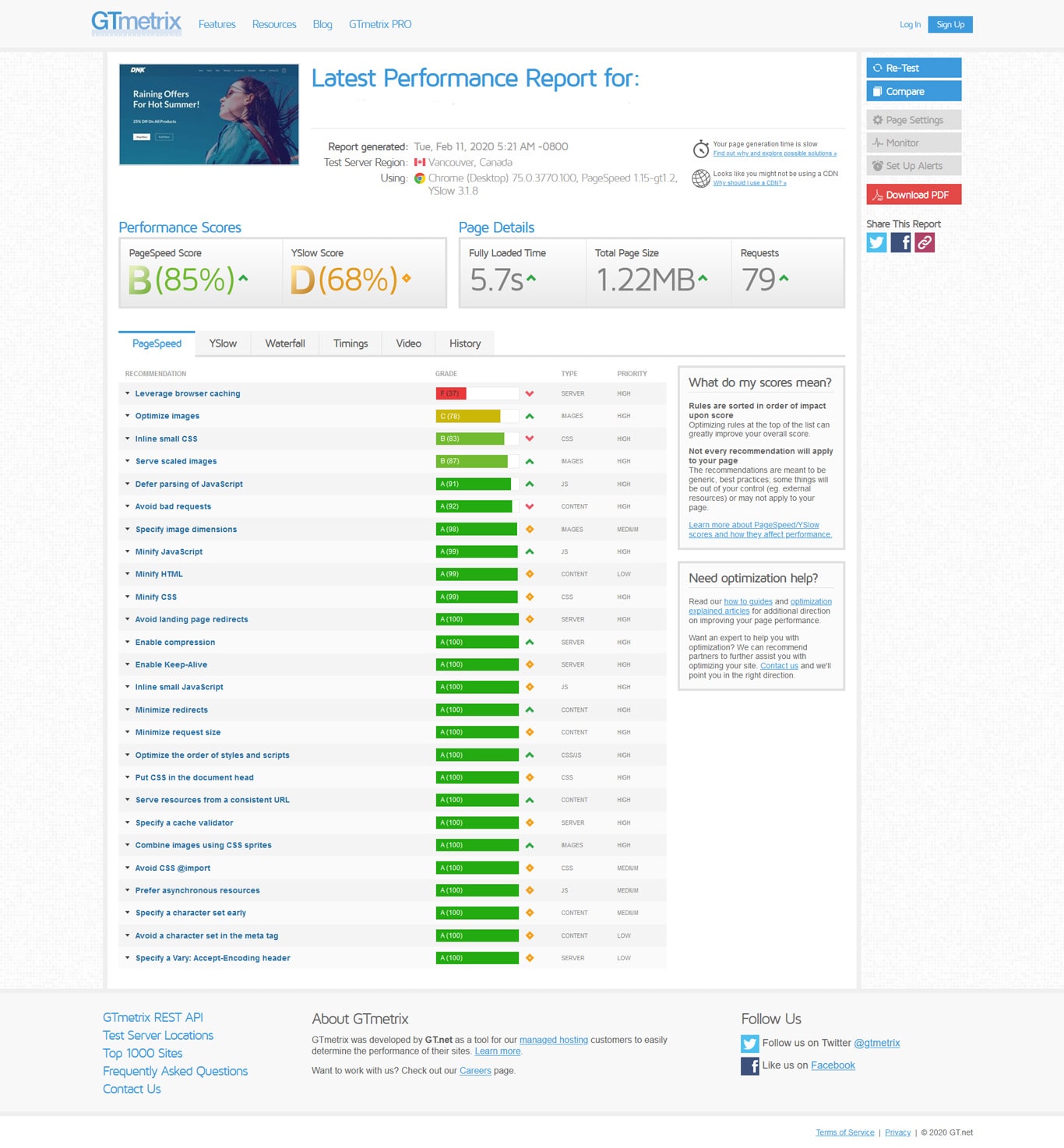Click Download PDF button
Screen dimensions: 1064x1148
tap(914, 195)
